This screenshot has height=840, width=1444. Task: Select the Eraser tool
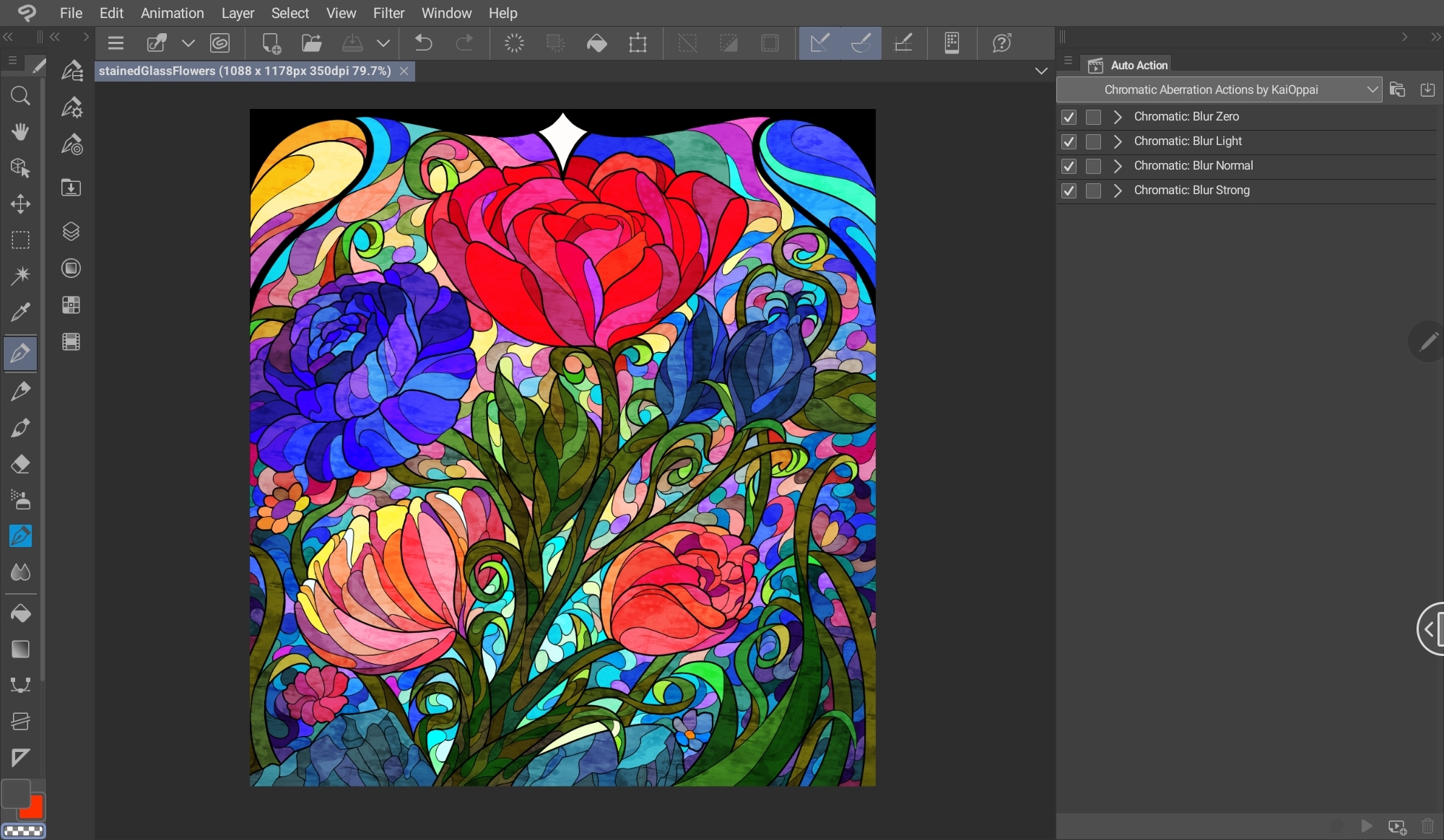(x=20, y=464)
